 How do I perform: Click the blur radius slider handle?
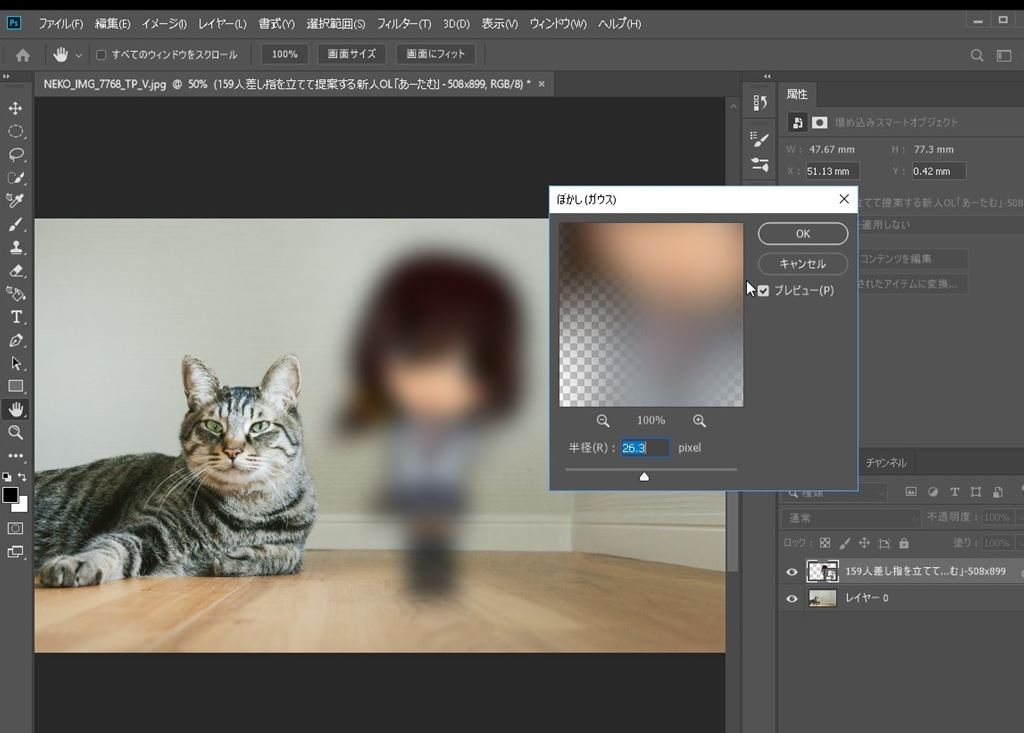644,477
